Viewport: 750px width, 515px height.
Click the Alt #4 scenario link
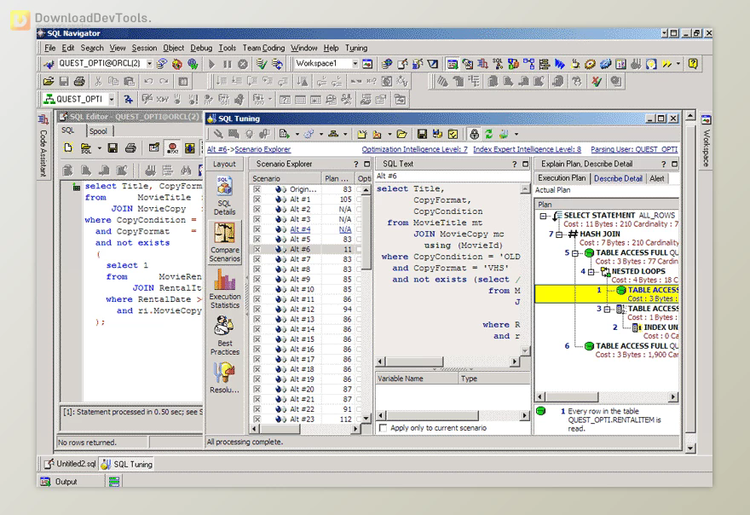[x=300, y=230]
